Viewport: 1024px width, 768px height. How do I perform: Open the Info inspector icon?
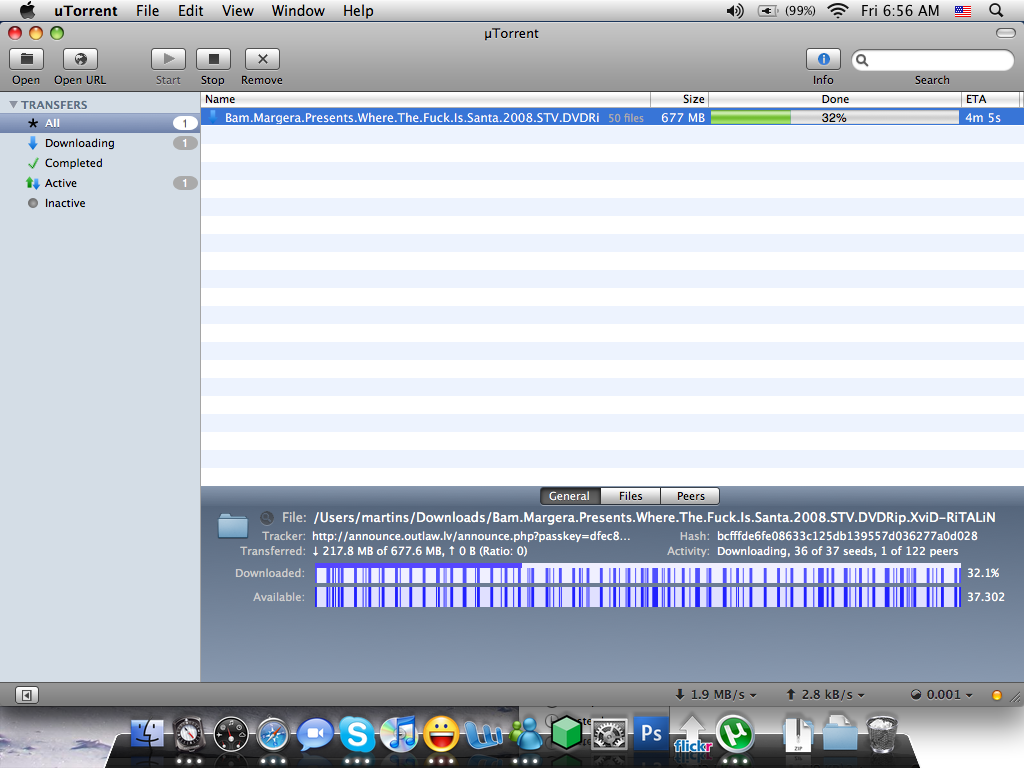click(x=824, y=59)
